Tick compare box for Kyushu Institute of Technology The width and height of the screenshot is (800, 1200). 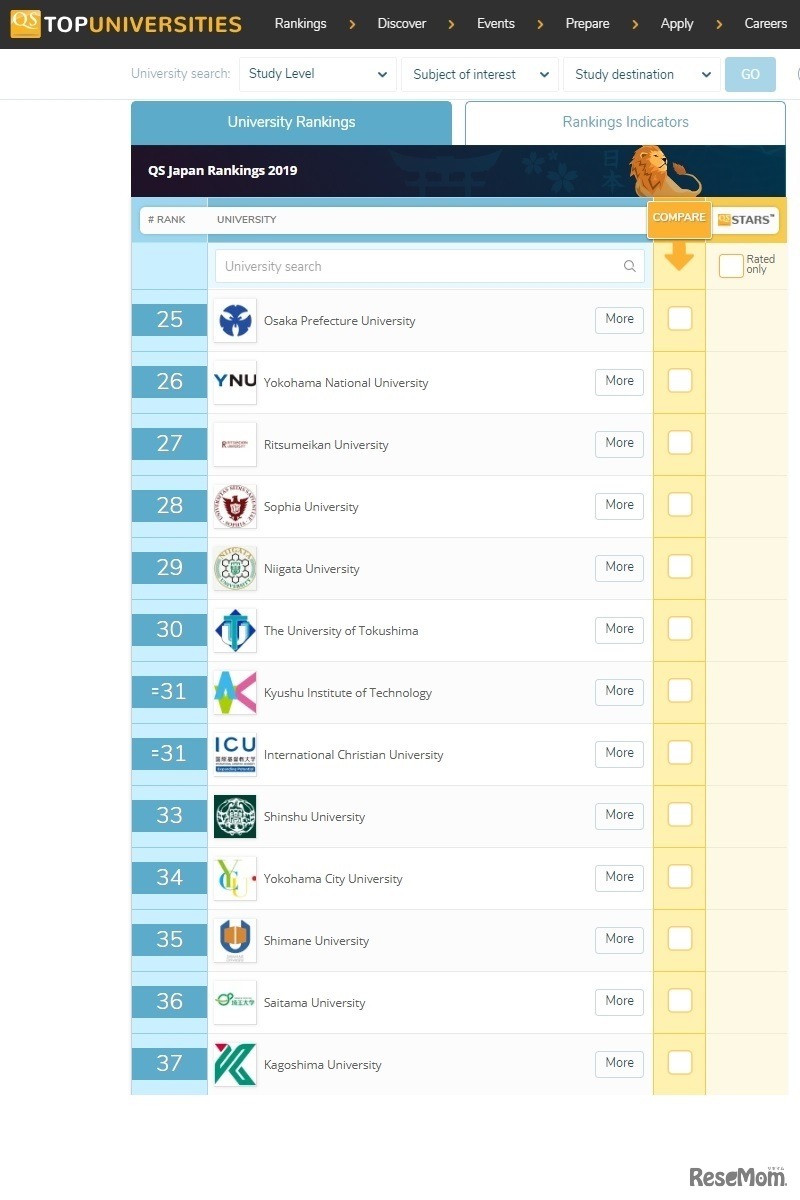point(680,691)
